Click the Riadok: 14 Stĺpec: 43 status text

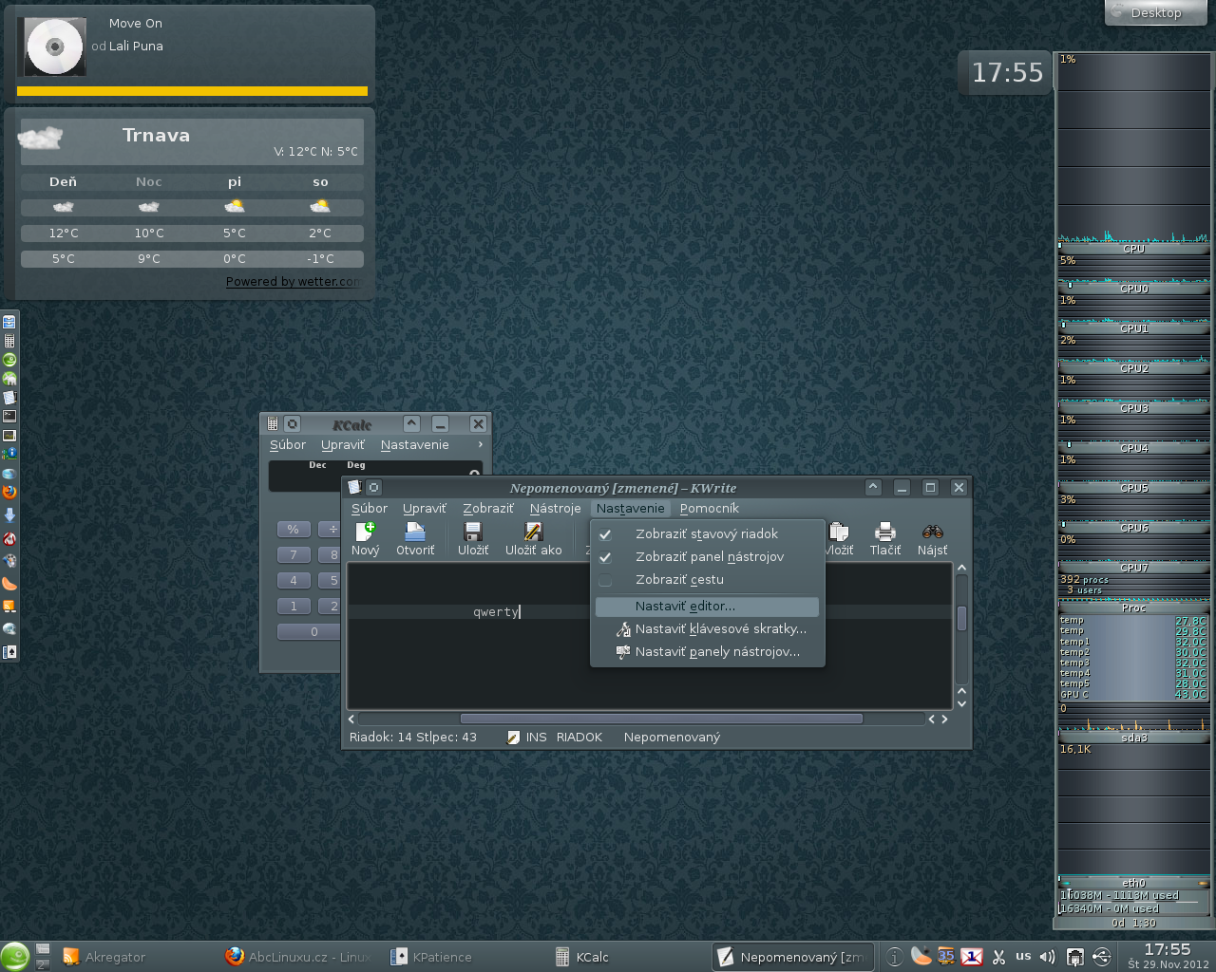click(x=413, y=737)
